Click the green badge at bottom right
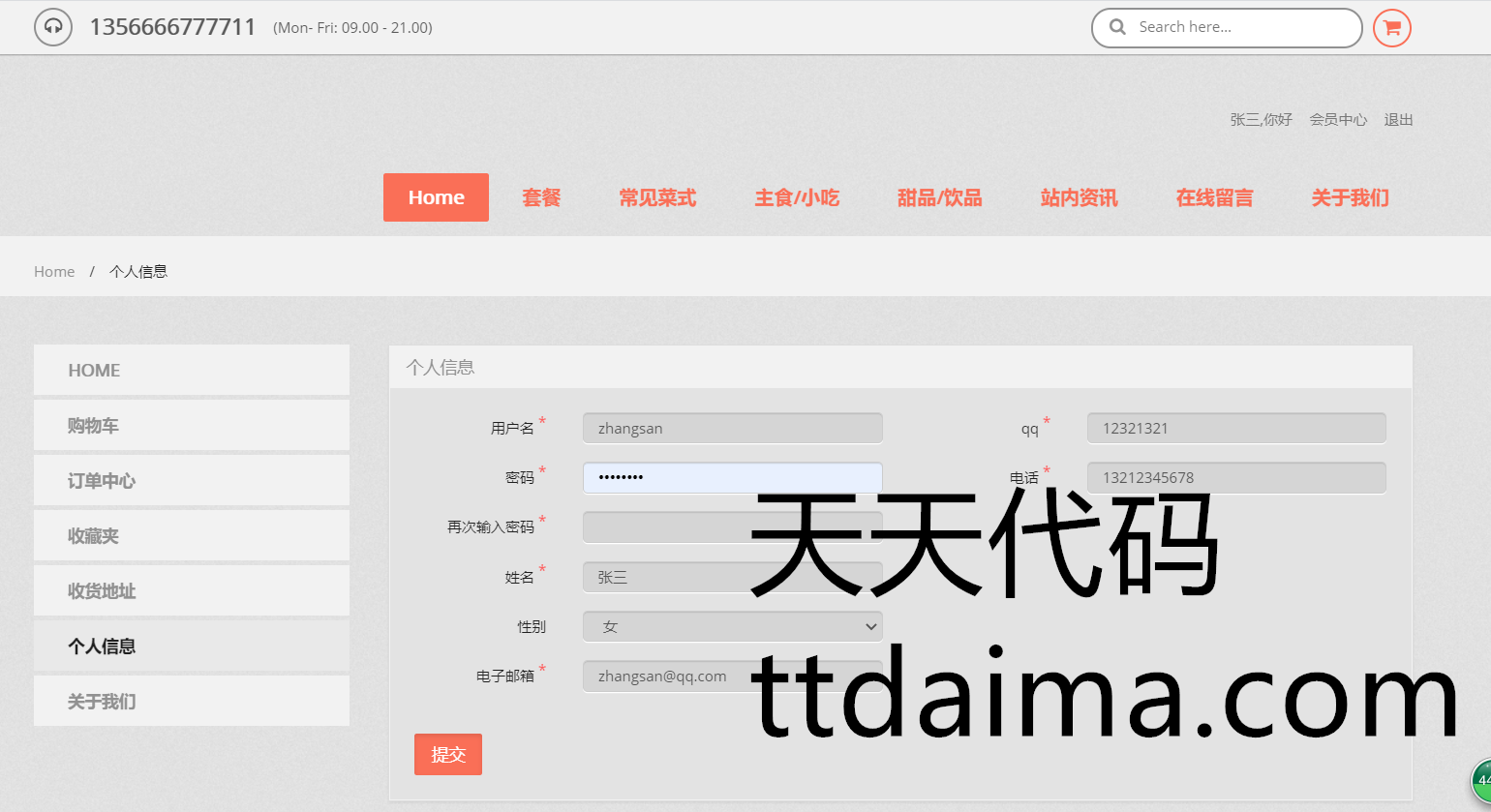The width and height of the screenshot is (1491, 812). point(1482,781)
